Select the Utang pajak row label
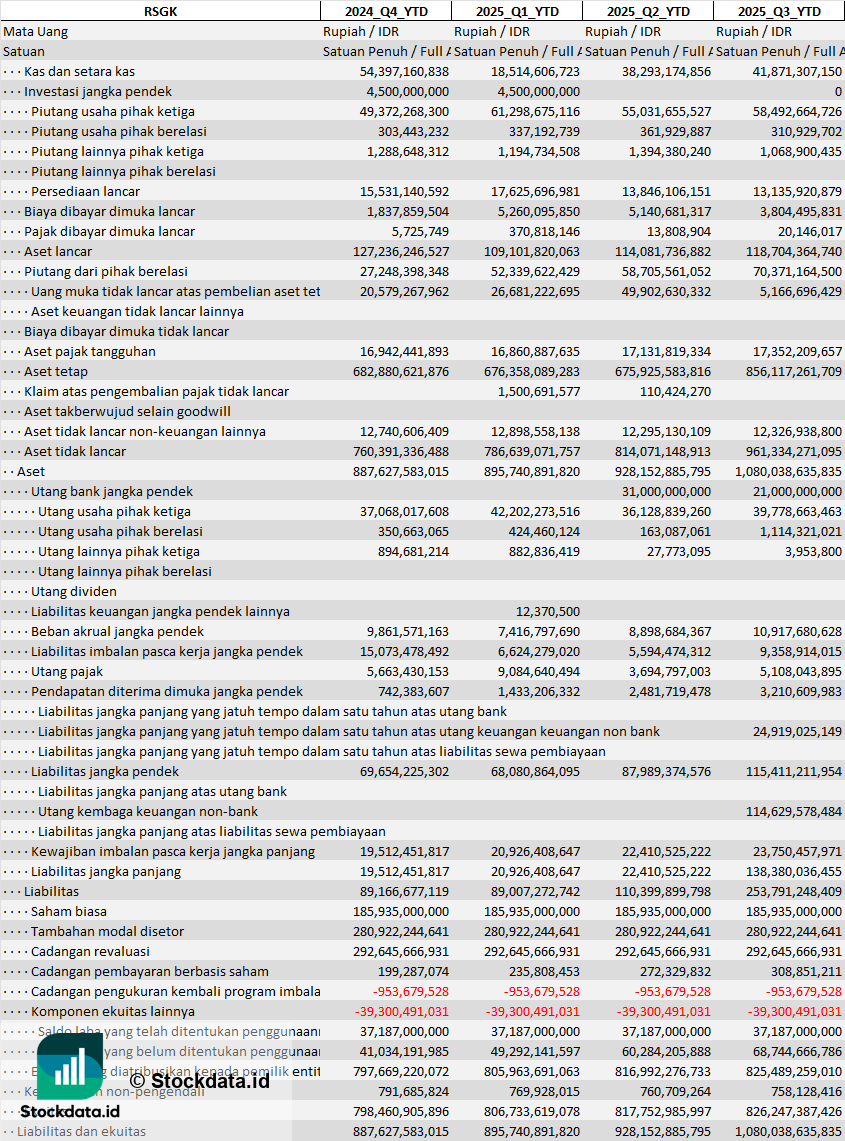 pos(67,672)
